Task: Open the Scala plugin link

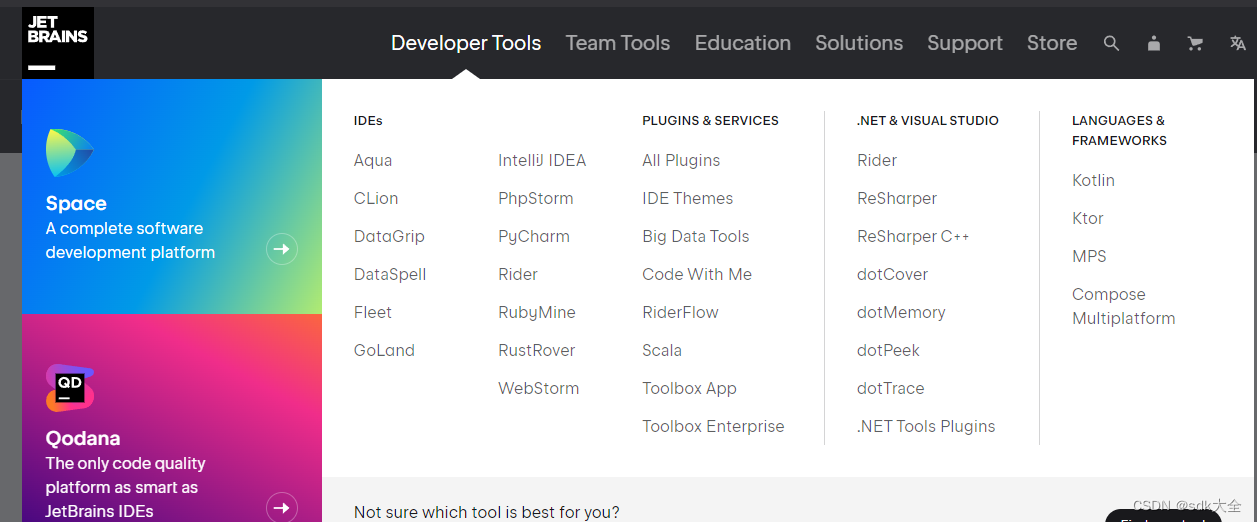Action: pyautogui.click(x=662, y=350)
